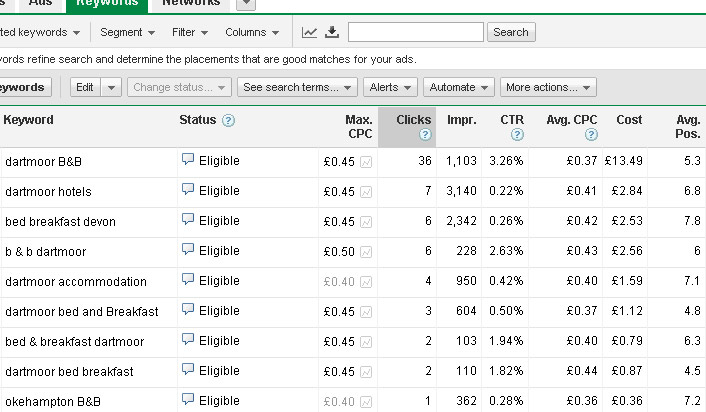
Task: Open status bubble for dartmoor bed and Breakfast
Action: click(188, 310)
